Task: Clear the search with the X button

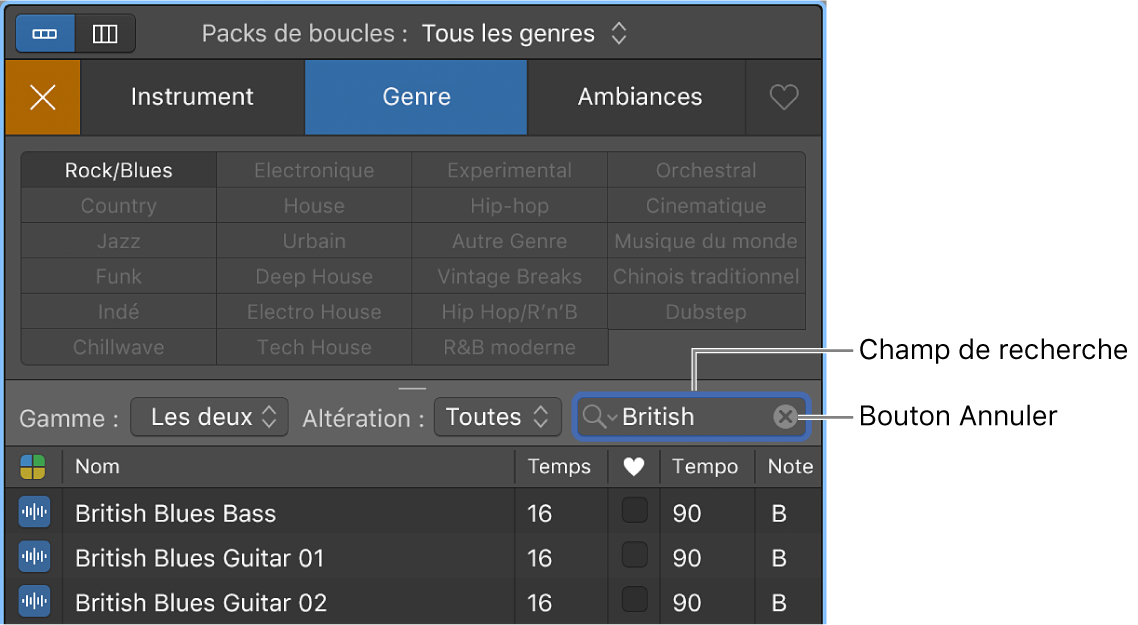Action: pos(784,417)
